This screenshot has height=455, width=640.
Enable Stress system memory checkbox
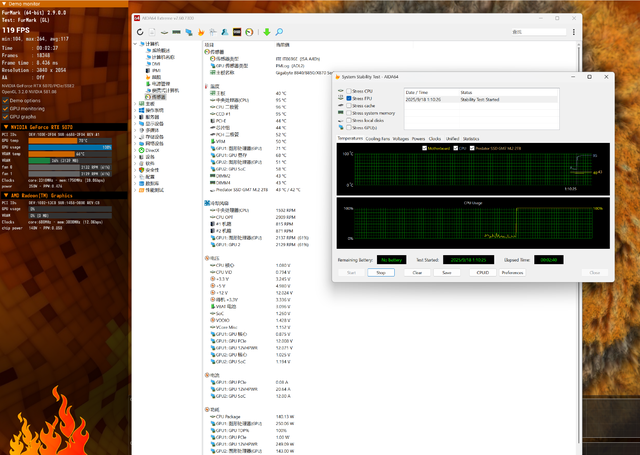[x=348, y=113]
